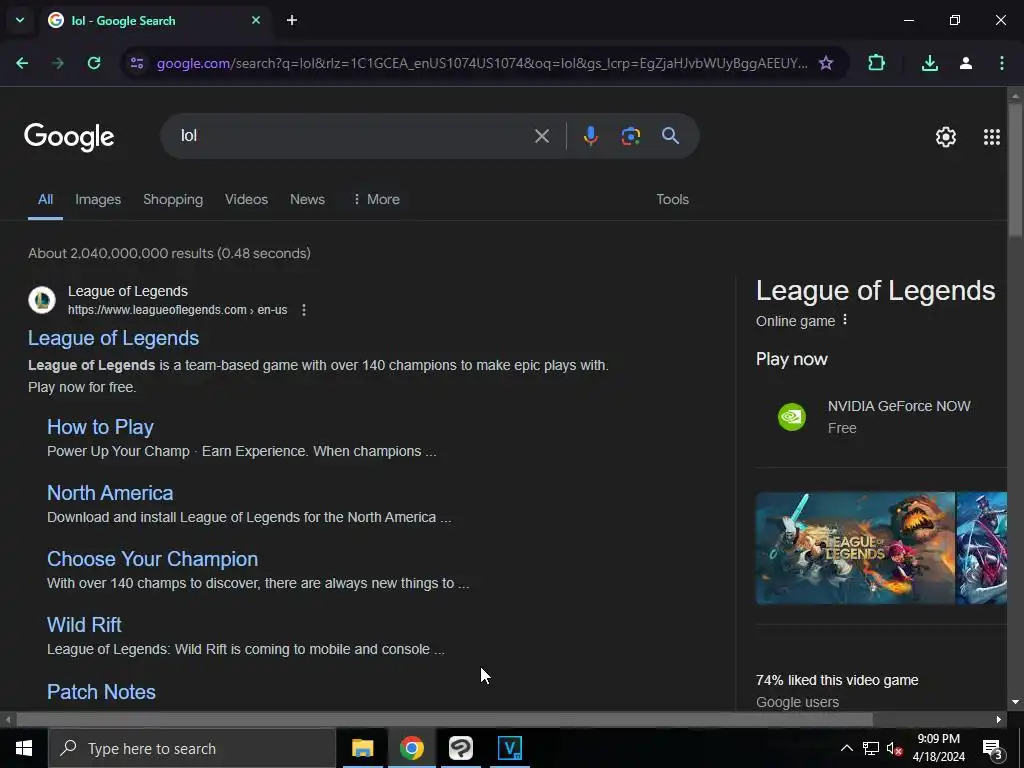Open more options for leagueoflegends.com result
The width and height of the screenshot is (1024, 768).
point(304,310)
